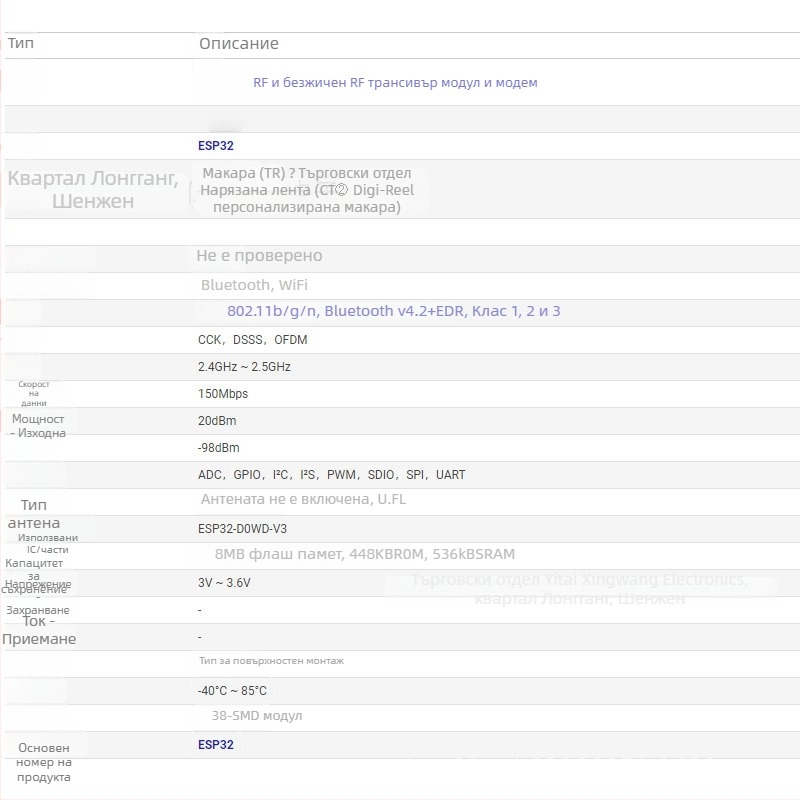Click the Основен номер на продукта label
This screenshot has width=800, height=800.
pos(44,762)
